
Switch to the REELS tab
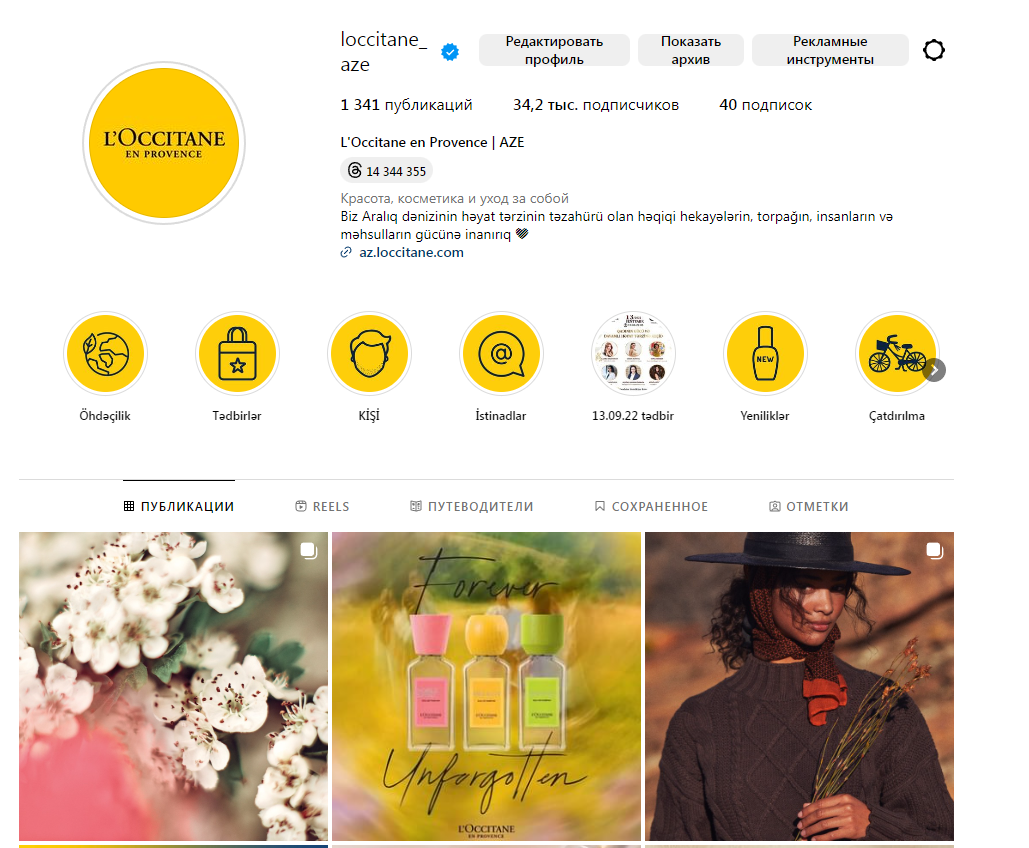[322, 507]
